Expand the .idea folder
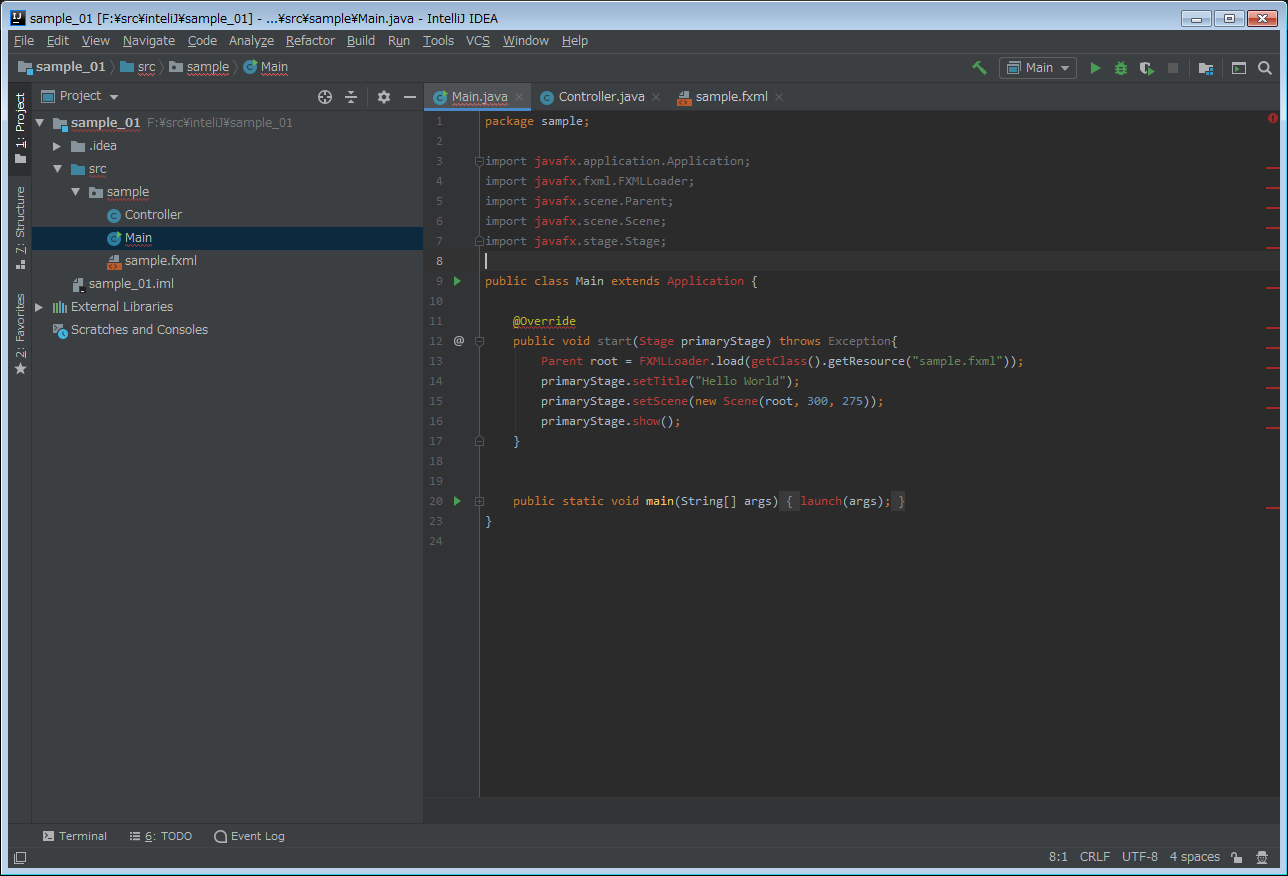 pos(57,145)
